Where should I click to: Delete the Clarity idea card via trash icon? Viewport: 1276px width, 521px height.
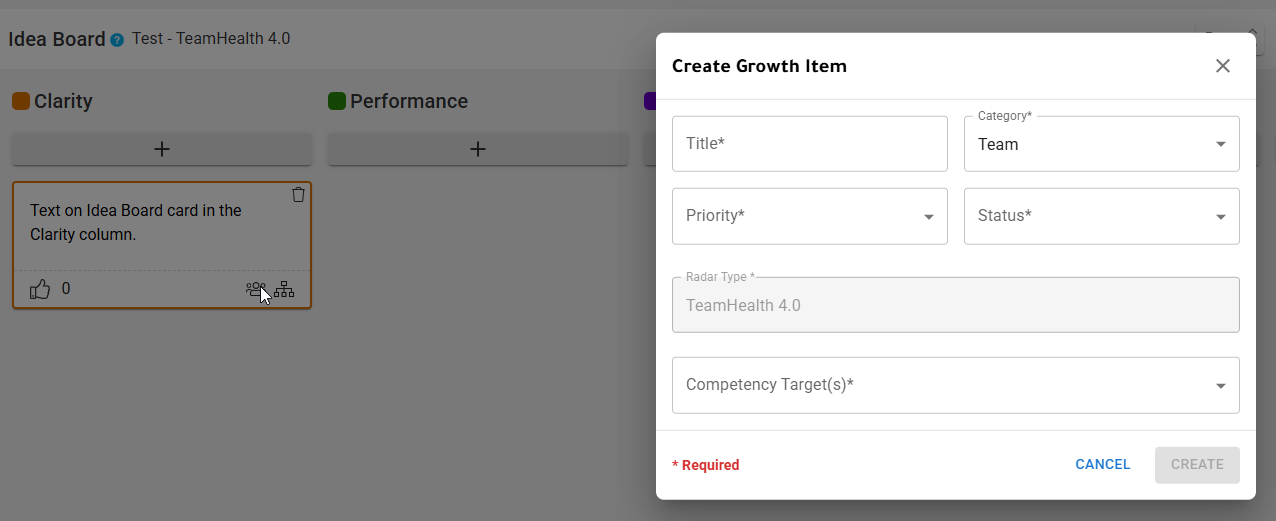pos(298,195)
